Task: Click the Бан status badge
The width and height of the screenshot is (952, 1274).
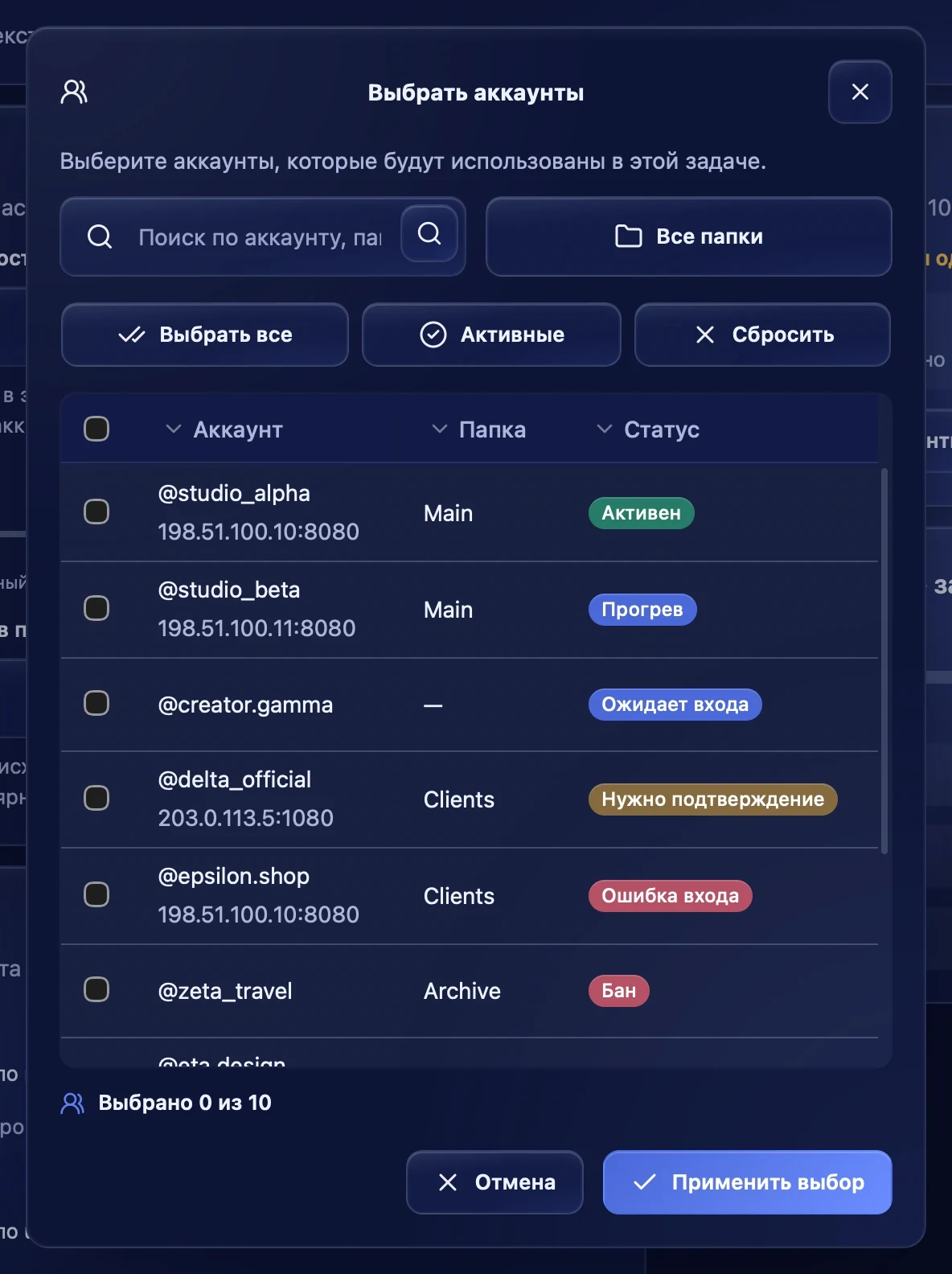Action: pyautogui.click(x=619, y=991)
